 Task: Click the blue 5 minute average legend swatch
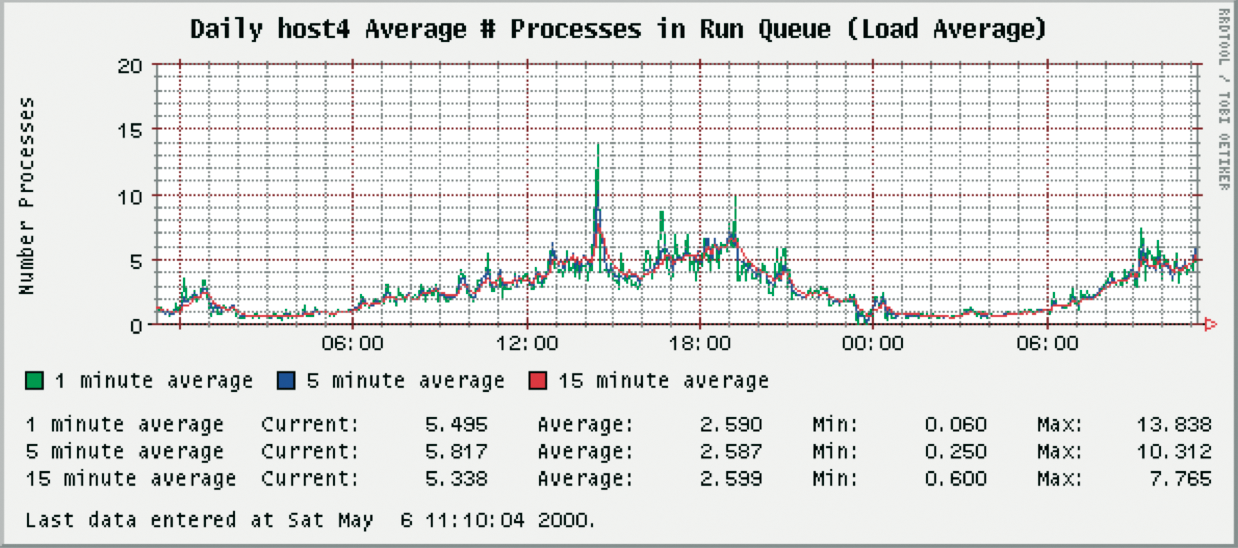tap(286, 380)
